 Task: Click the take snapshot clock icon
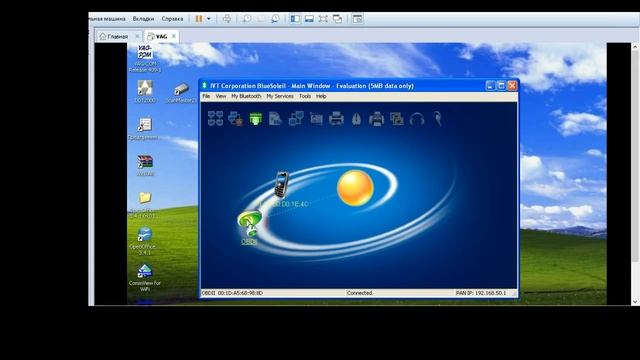247,19
